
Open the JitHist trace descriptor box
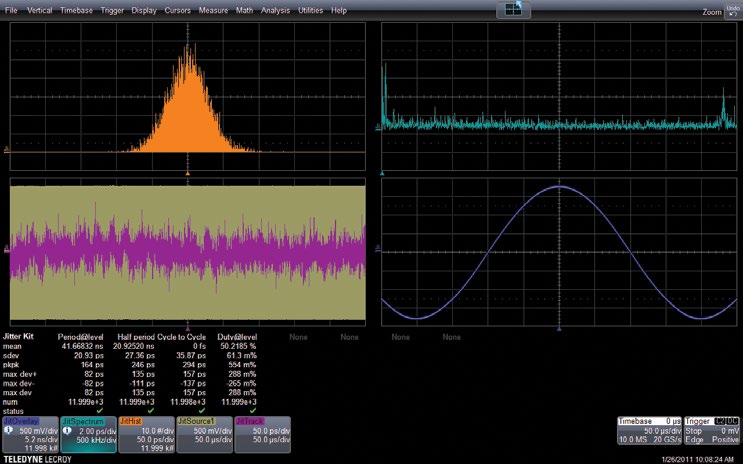click(x=145, y=434)
